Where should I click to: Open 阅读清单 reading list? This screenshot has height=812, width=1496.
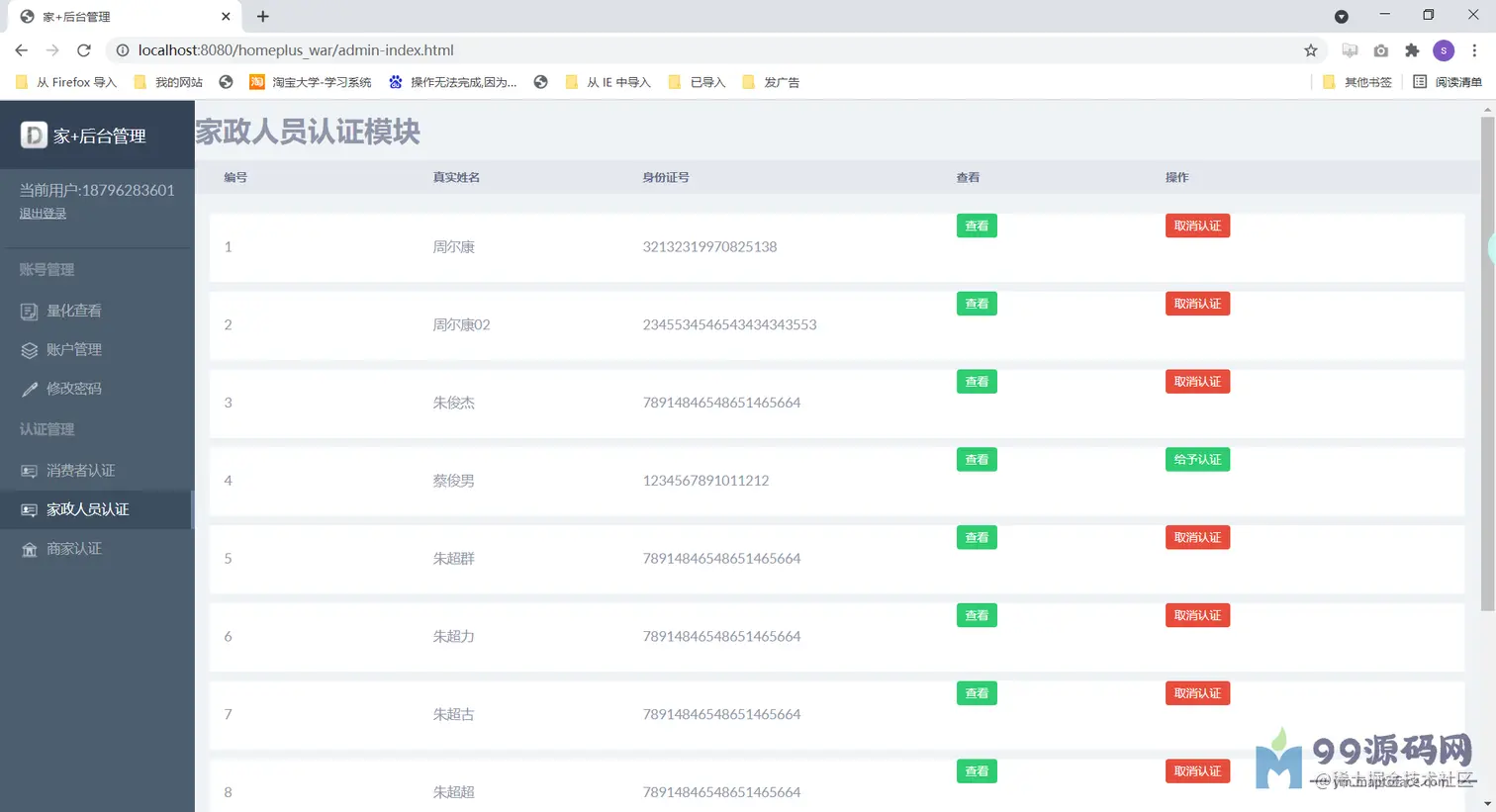pos(1448,82)
